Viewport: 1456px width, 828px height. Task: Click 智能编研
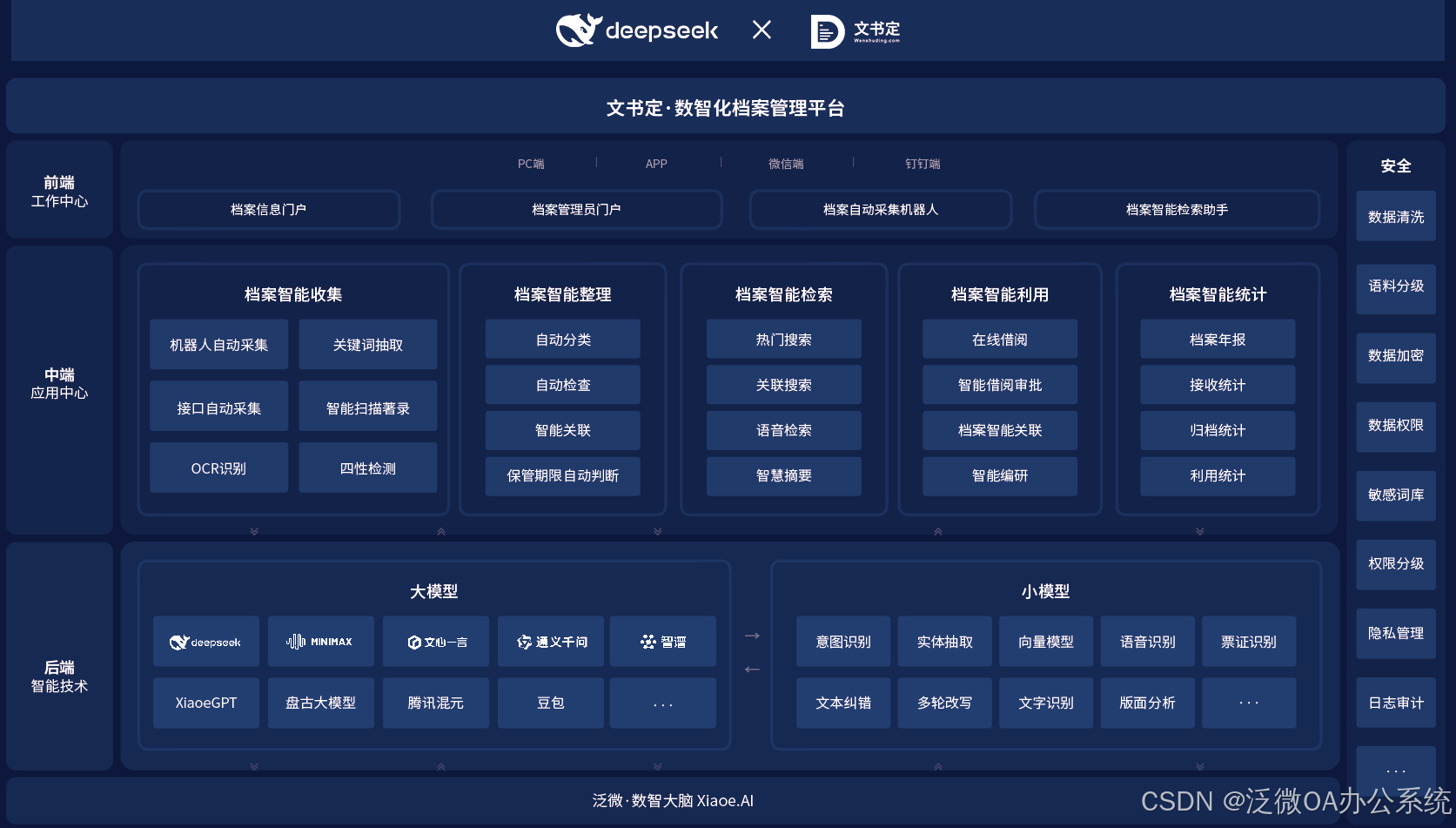coord(1000,476)
